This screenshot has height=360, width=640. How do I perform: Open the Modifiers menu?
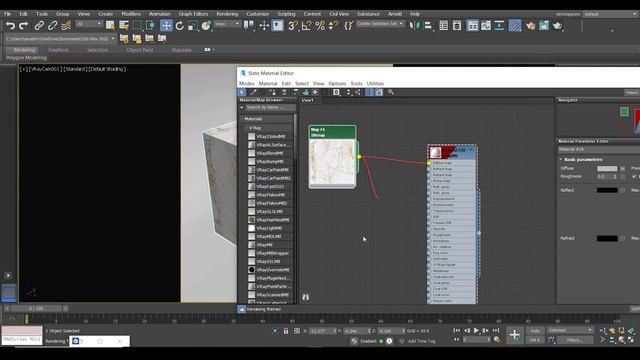[131, 14]
